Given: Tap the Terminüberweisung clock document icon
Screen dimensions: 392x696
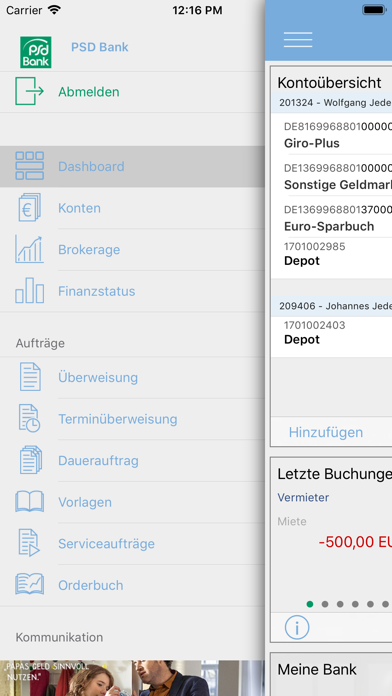Looking at the screenshot, I should coord(29,418).
